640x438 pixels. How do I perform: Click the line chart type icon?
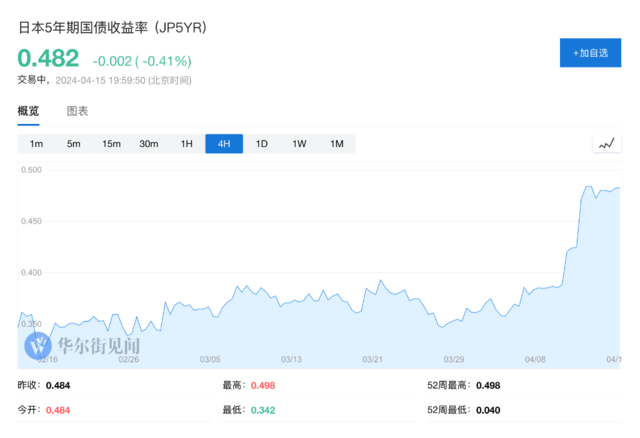point(606,144)
